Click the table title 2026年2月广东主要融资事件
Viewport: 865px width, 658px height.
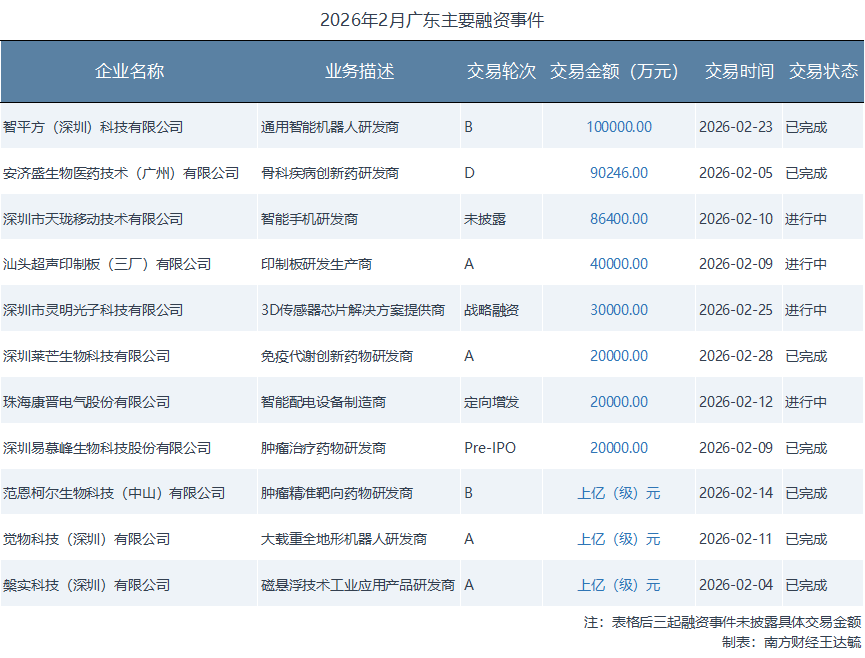[432, 20]
